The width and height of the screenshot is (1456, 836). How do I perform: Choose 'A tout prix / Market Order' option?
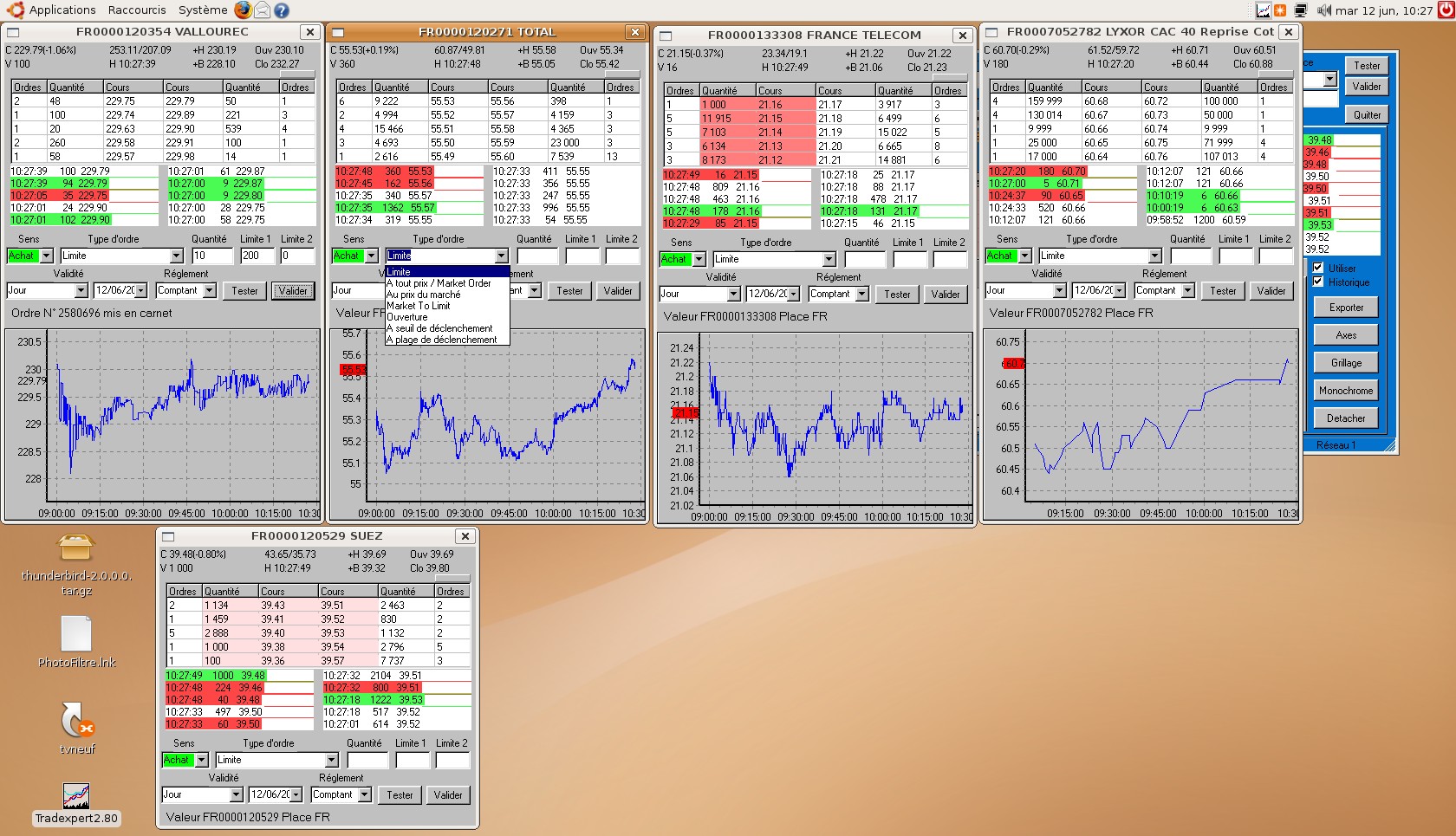pos(447,283)
